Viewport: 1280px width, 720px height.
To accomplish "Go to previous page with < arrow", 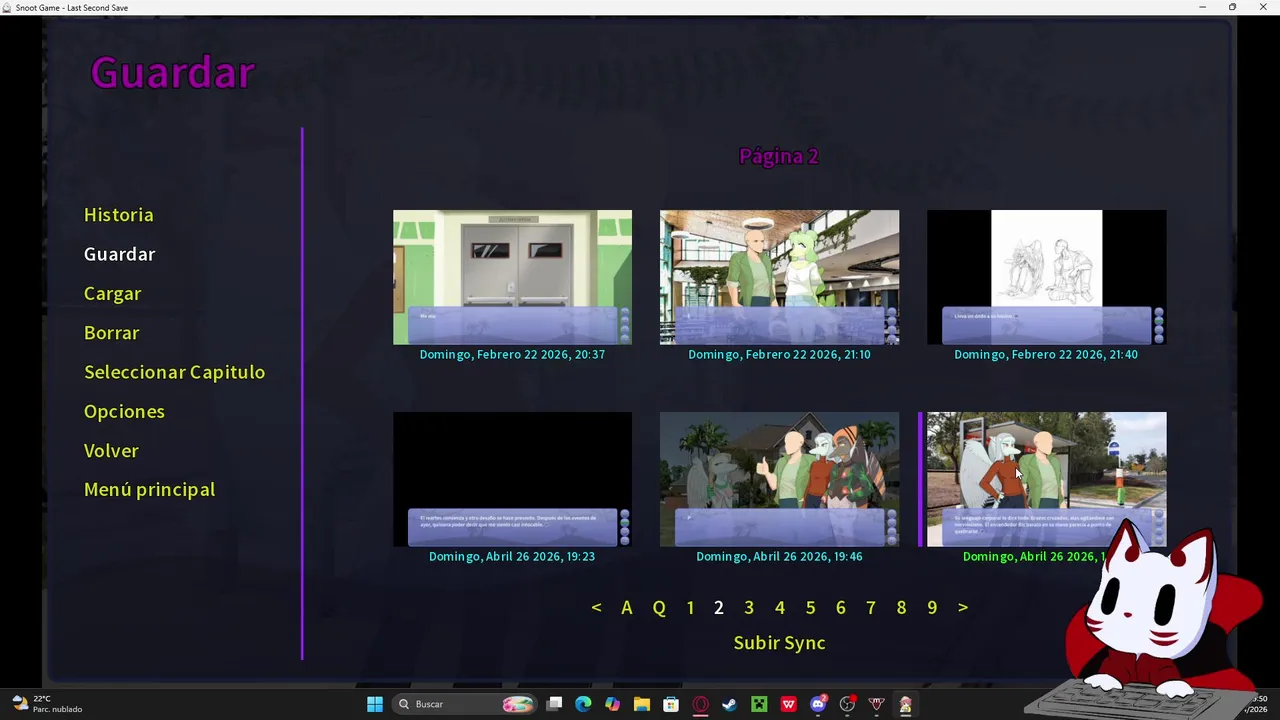I will click(x=596, y=608).
